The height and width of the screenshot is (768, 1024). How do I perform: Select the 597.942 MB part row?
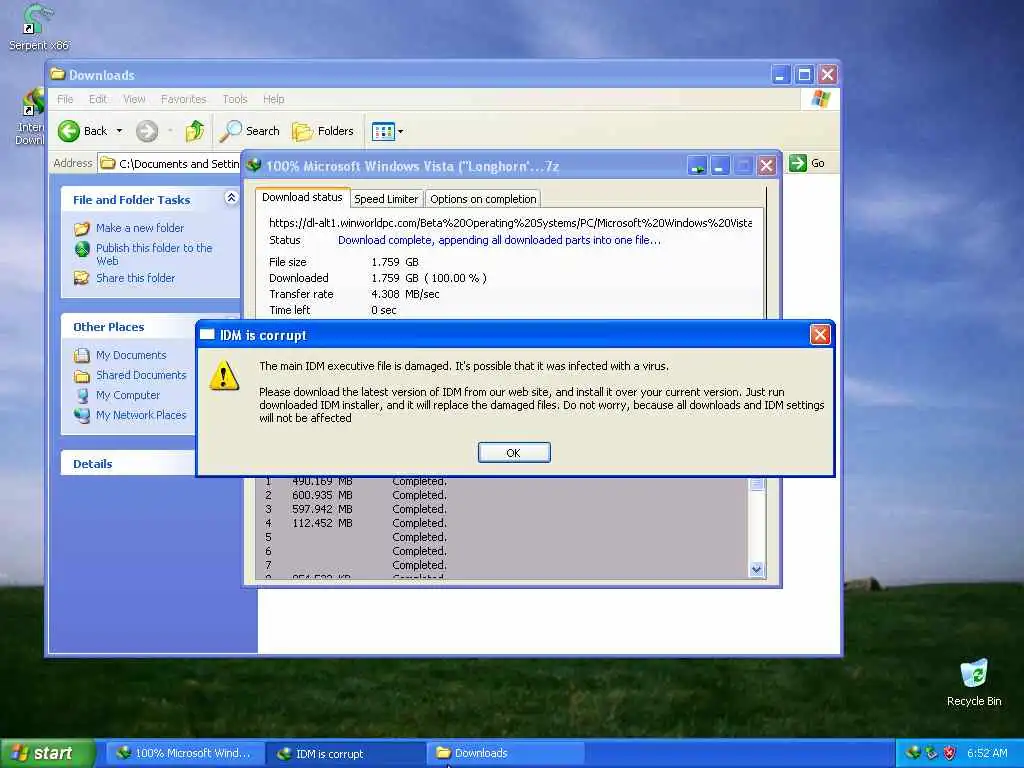point(504,509)
